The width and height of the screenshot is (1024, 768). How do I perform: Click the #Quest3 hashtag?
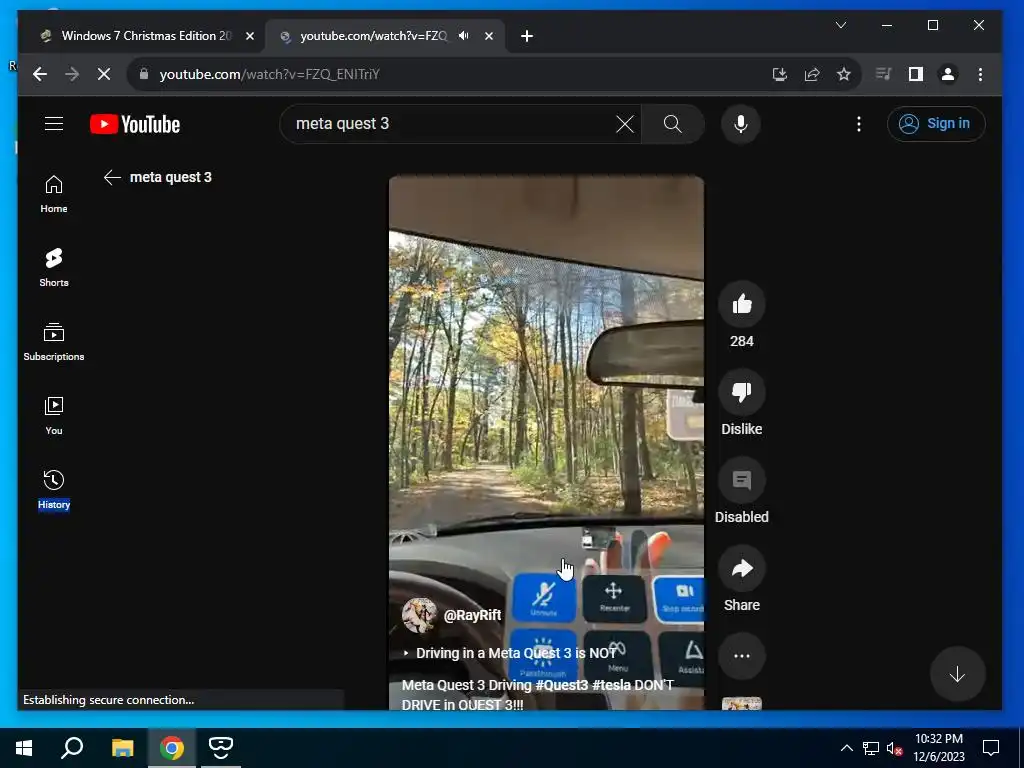562,685
